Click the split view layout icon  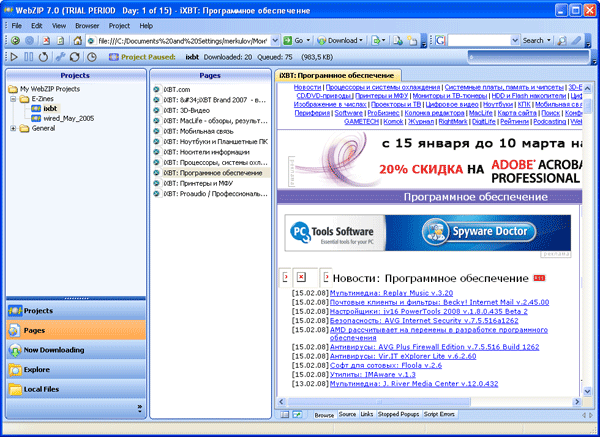(284, 414)
